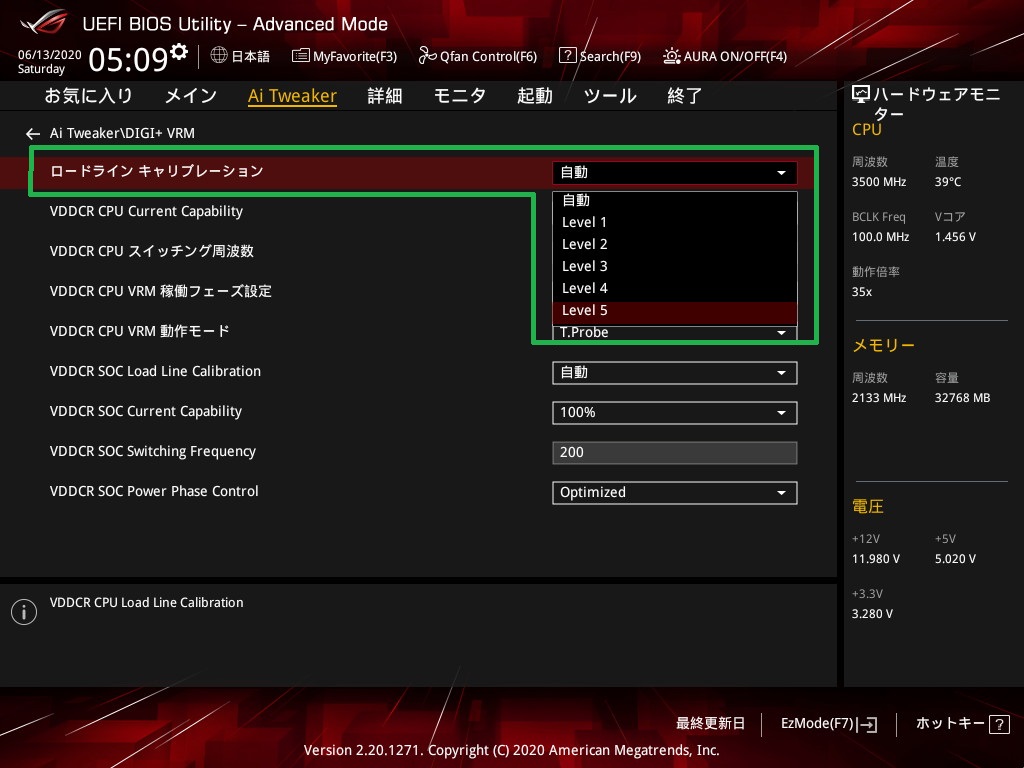Click the settings gear next to the clock
The width and height of the screenshot is (1024, 768).
click(179, 52)
